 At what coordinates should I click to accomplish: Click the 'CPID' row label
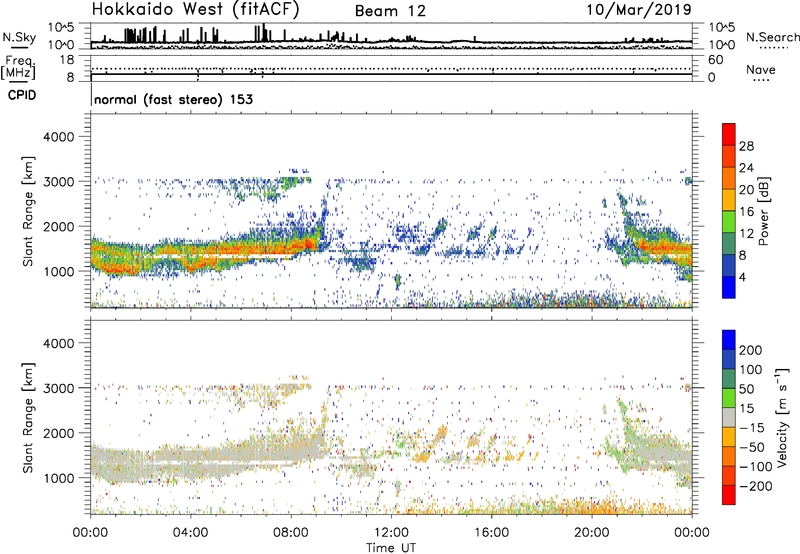coord(22,95)
